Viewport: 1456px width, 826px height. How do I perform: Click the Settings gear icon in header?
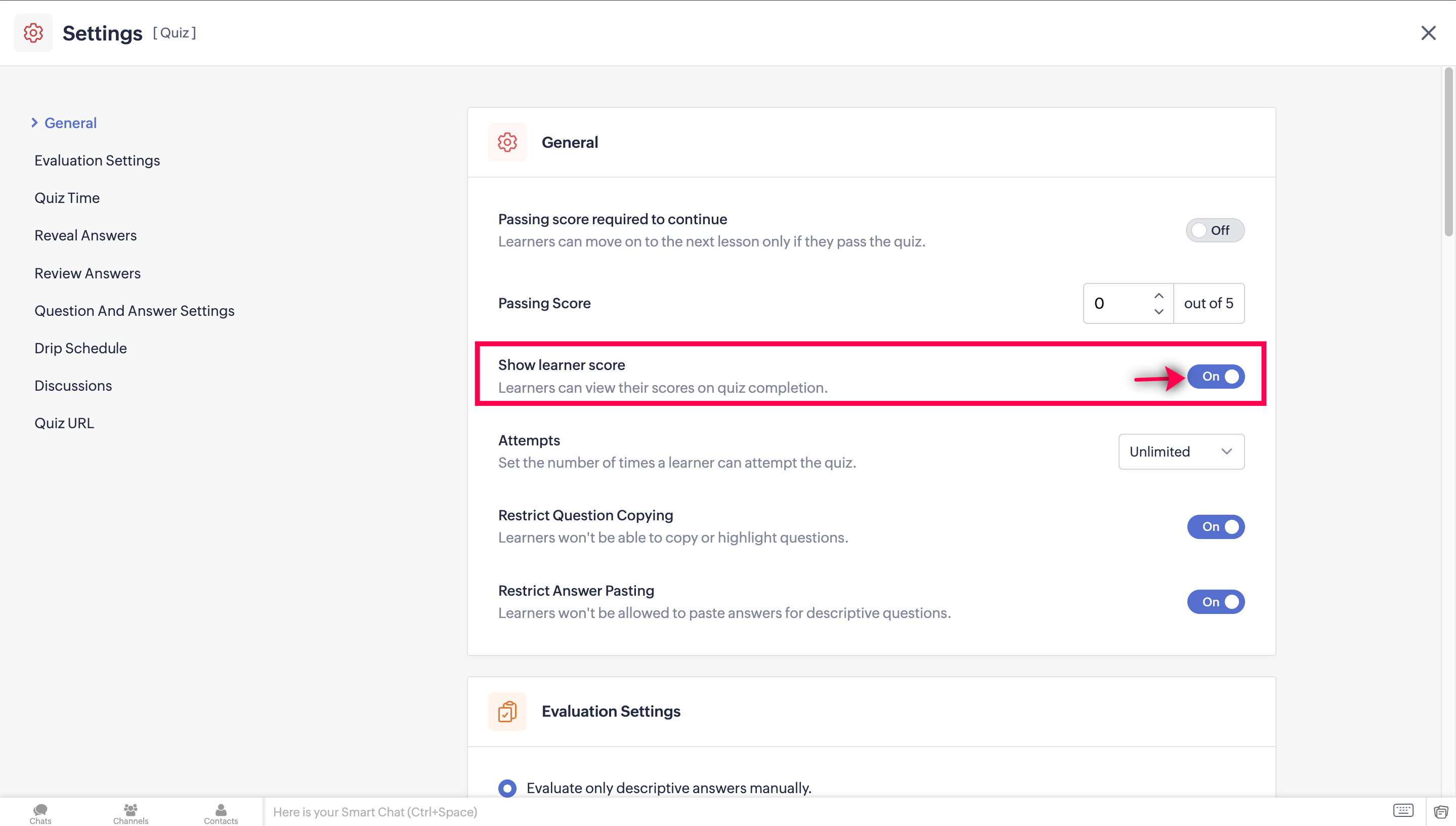click(x=33, y=33)
